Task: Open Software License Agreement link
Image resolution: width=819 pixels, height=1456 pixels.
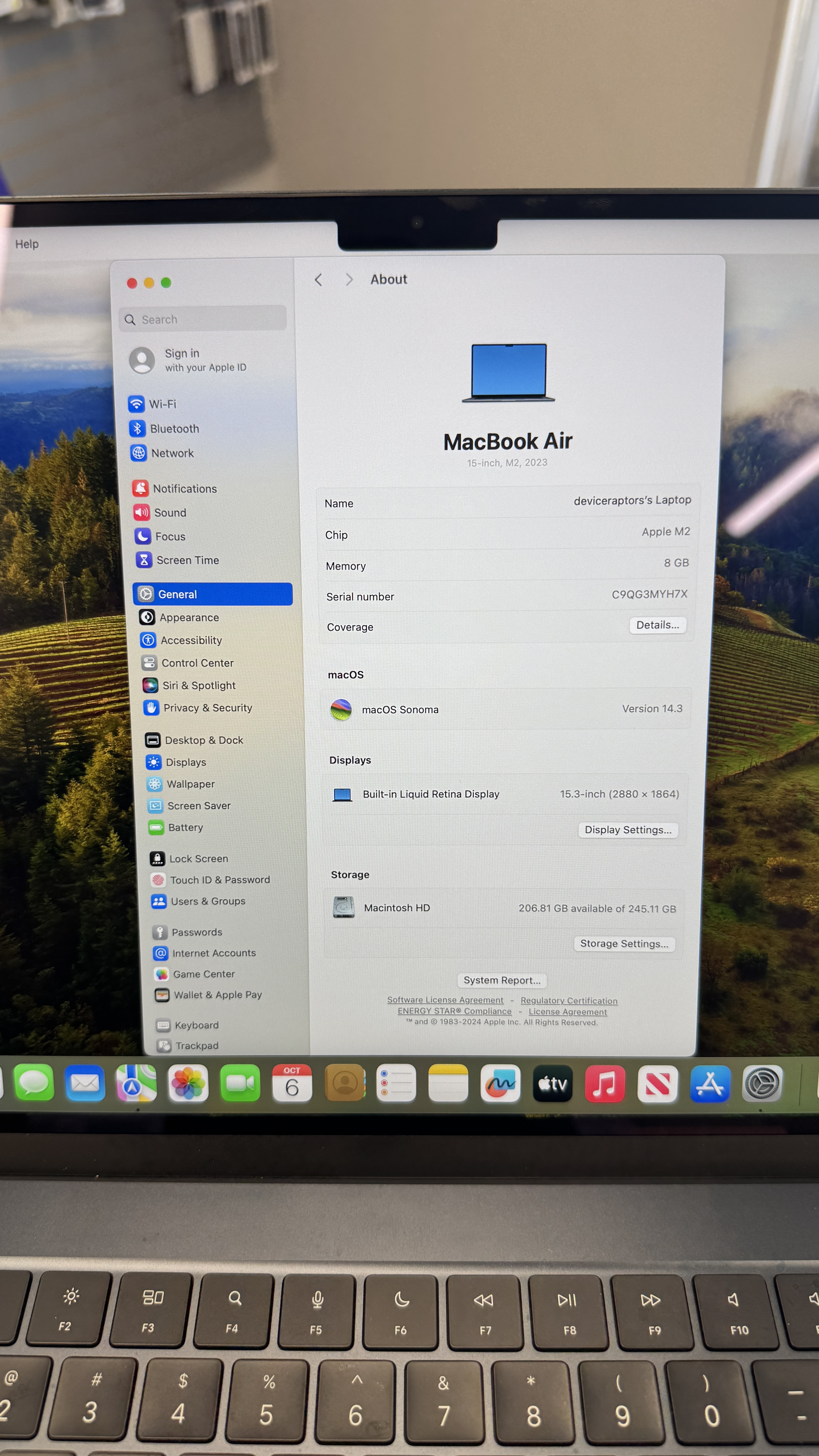Action: click(x=445, y=1000)
